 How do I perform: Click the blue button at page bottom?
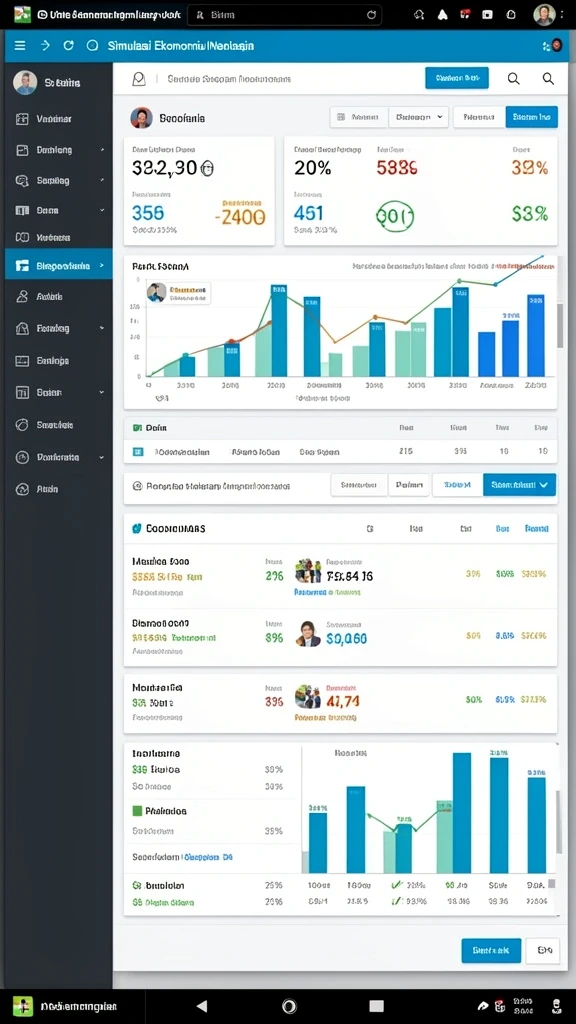point(491,951)
